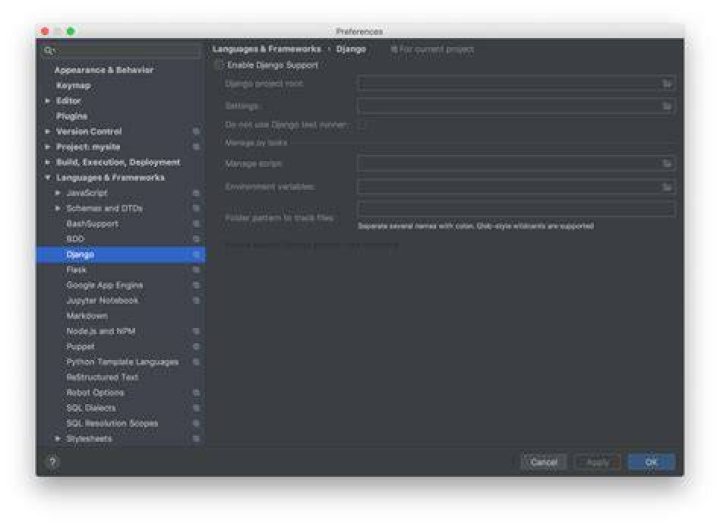Screen dimensions: 720x524
Task: Select Google App Engine in the tree
Action: pyautogui.click(x=105, y=285)
